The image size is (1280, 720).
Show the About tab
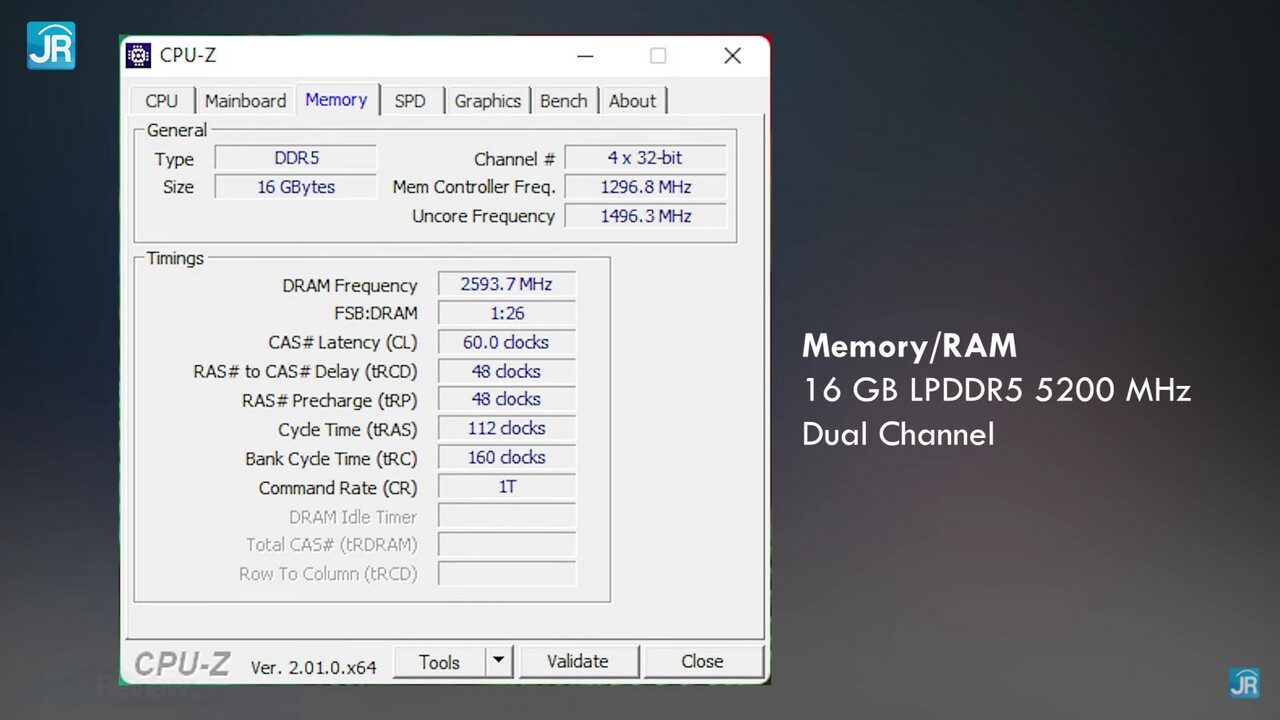click(x=632, y=101)
